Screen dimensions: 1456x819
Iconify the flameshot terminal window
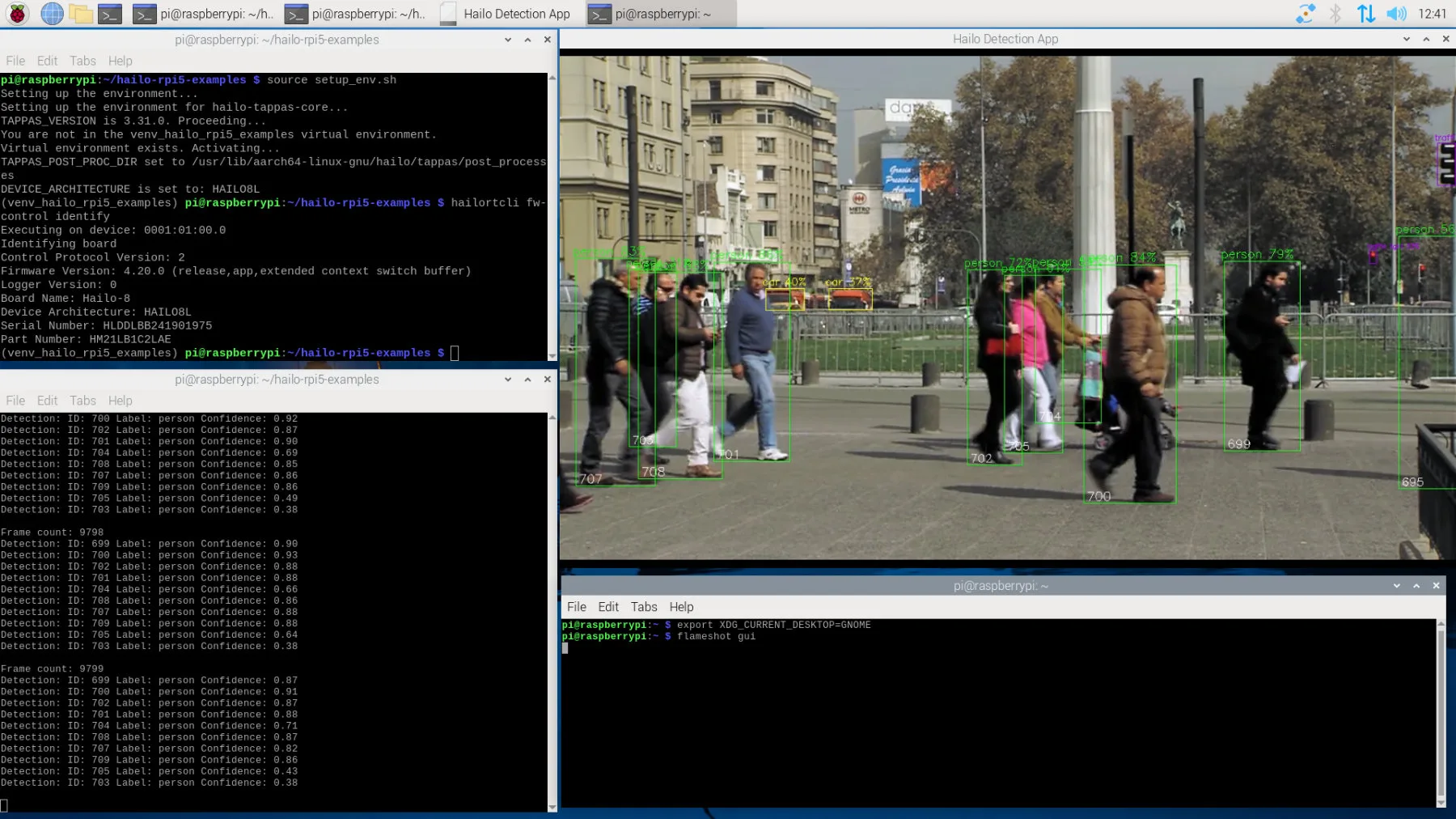1397,586
